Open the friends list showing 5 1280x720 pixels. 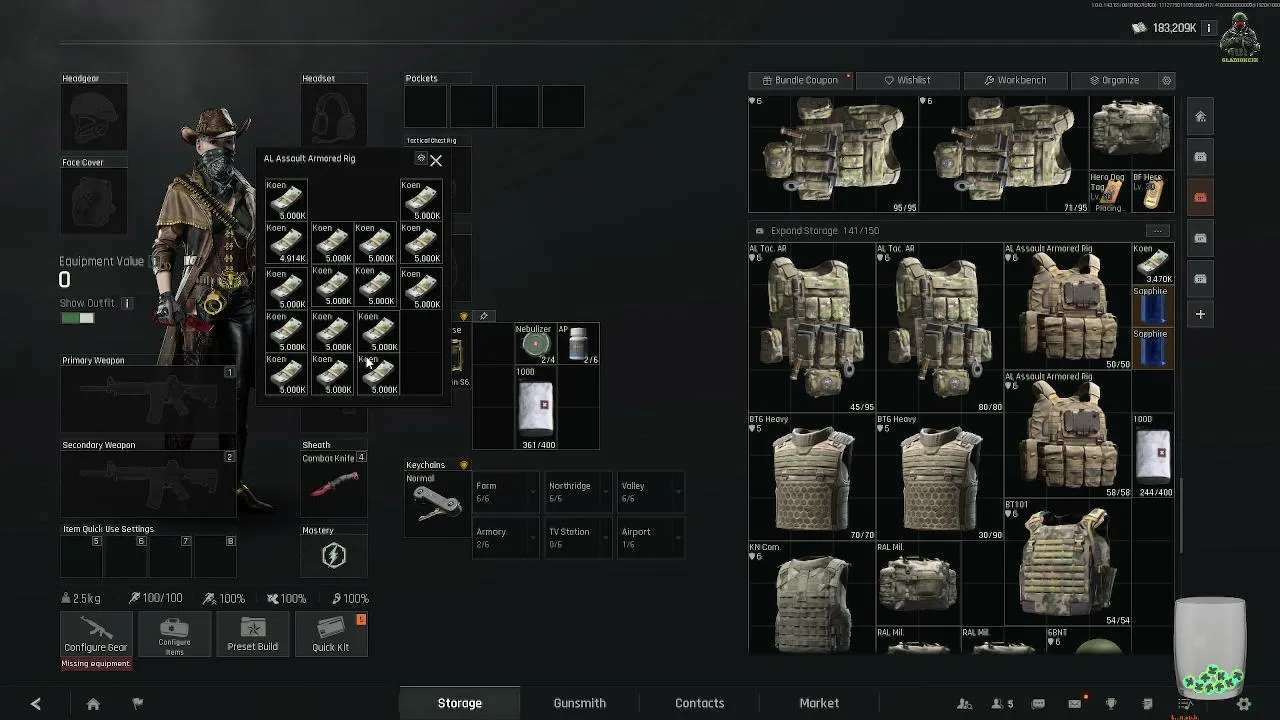tap(1002, 704)
